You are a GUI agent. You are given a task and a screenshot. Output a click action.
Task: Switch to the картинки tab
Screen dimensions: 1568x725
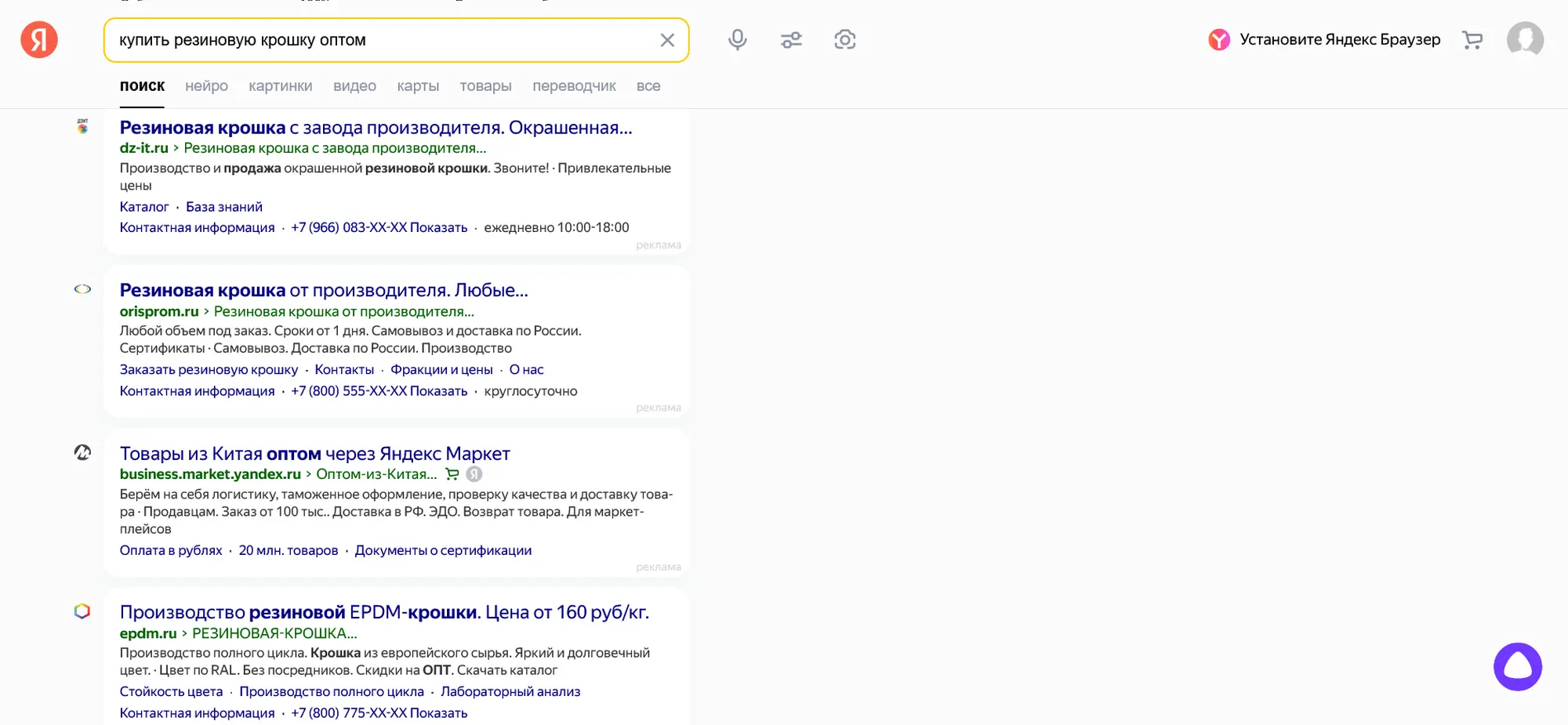[x=280, y=86]
